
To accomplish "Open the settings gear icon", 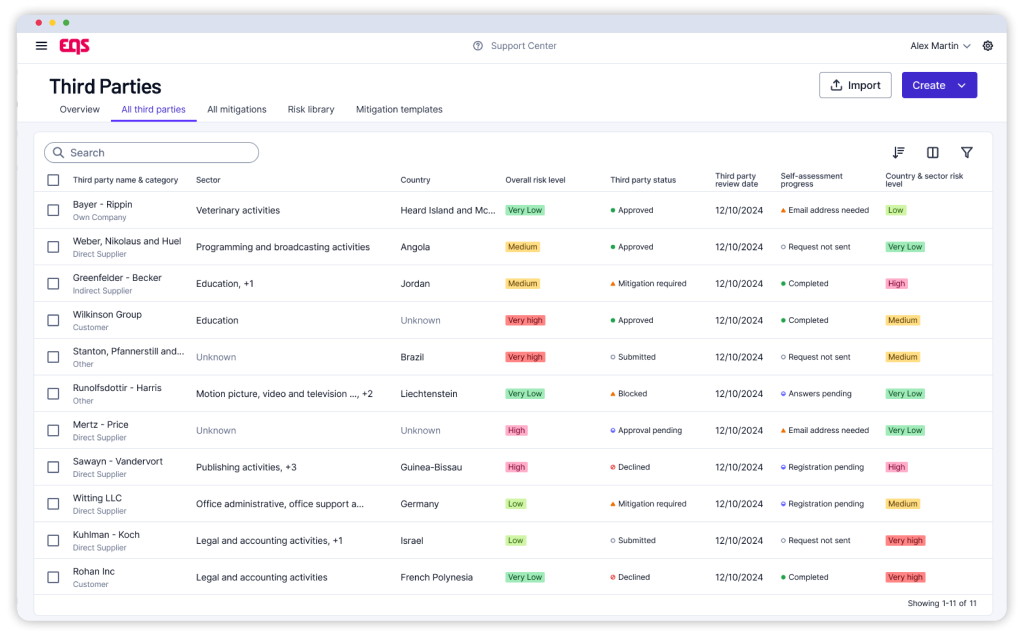I will (988, 46).
